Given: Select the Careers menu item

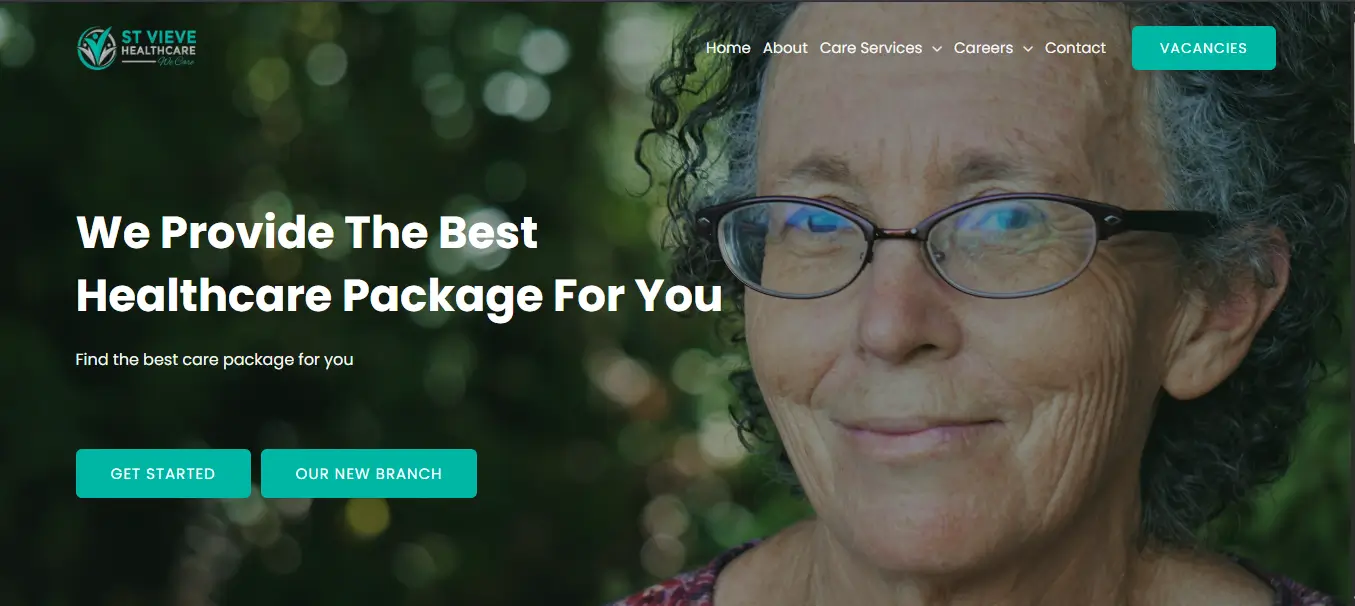Looking at the screenshot, I should coord(983,48).
